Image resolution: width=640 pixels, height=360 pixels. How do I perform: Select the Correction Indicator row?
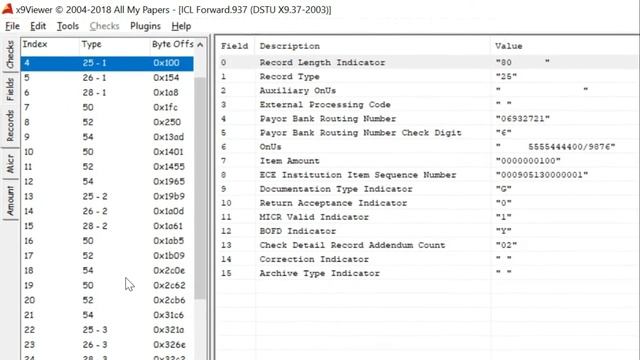(x=427, y=260)
